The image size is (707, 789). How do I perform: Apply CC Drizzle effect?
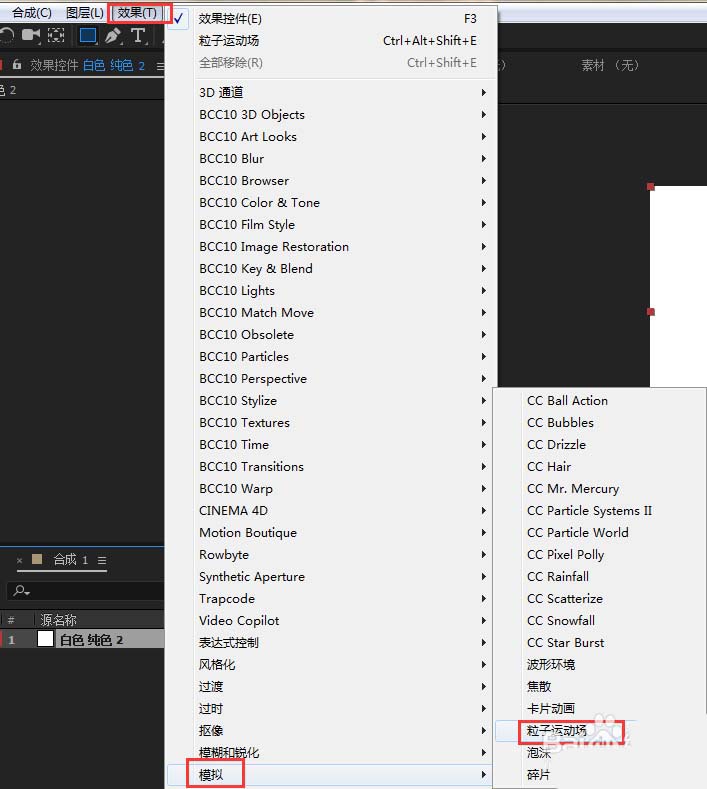(x=600, y=445)
